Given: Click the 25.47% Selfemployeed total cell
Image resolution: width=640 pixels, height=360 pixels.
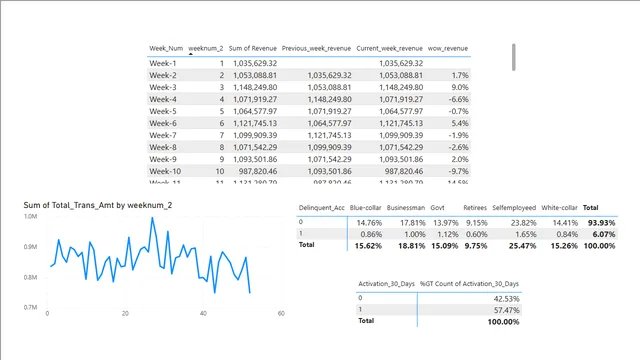Looking at the screenshot, I should tap(522, 246).
